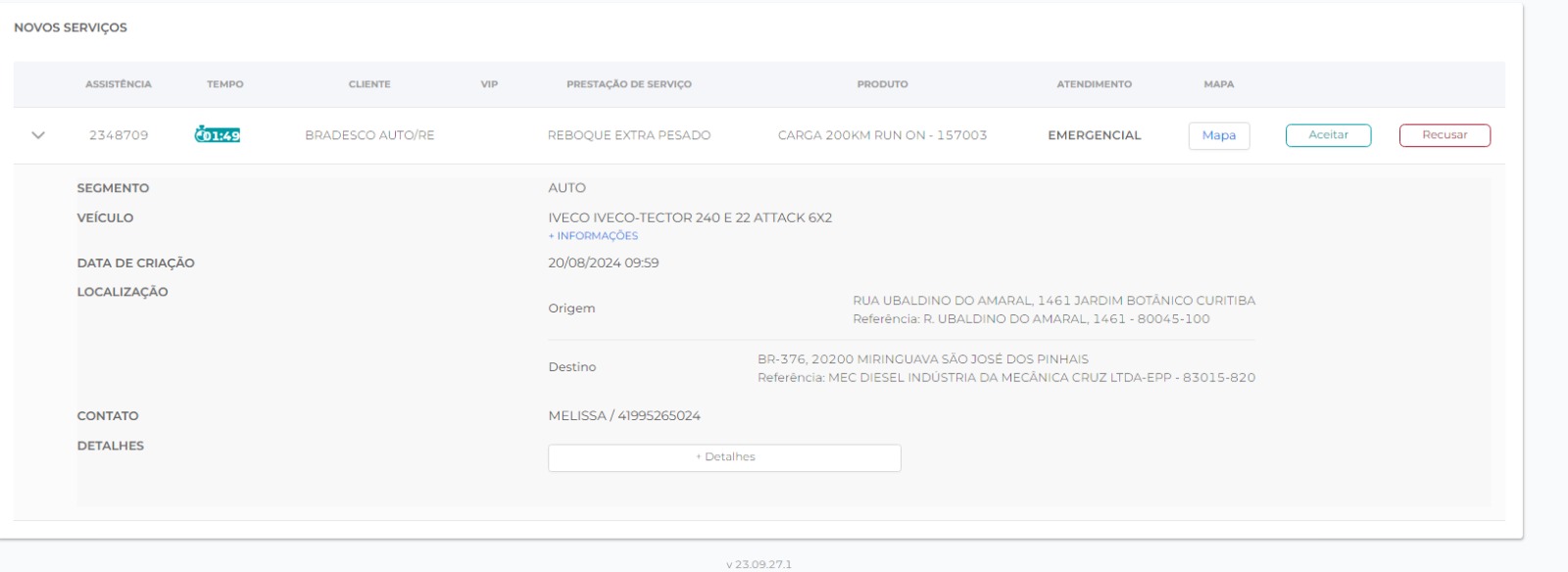The height and width of the screenshot is (572, 1568).
Task: Click the MEC DIESEL destination reference line
Action: click(x=1006, y=378)
